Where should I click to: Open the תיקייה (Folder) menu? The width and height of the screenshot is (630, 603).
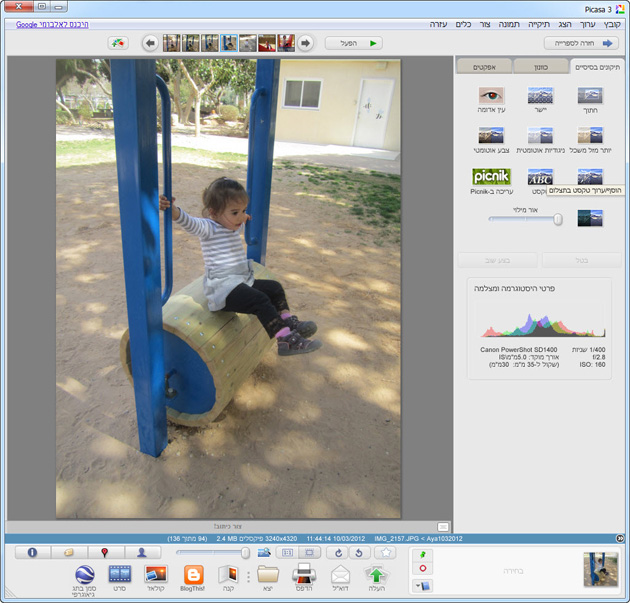(539, 25)
